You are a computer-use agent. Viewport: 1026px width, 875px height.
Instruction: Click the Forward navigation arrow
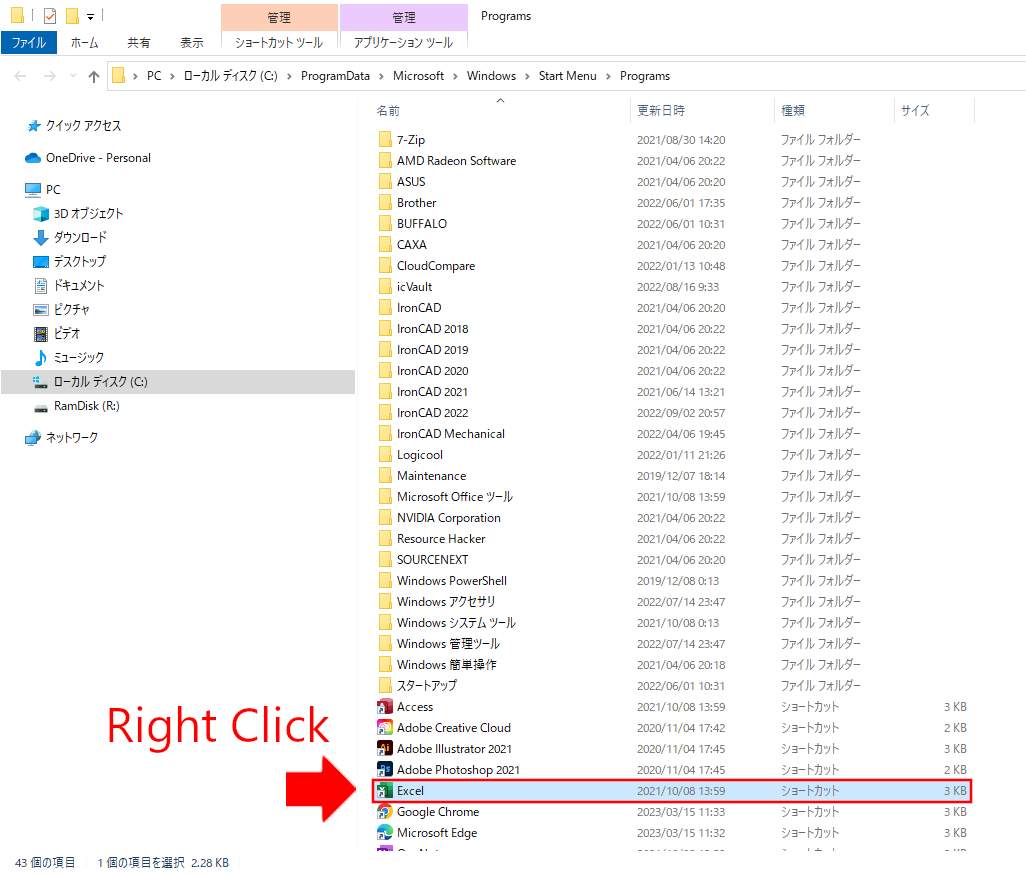click(x=50, y=77)
